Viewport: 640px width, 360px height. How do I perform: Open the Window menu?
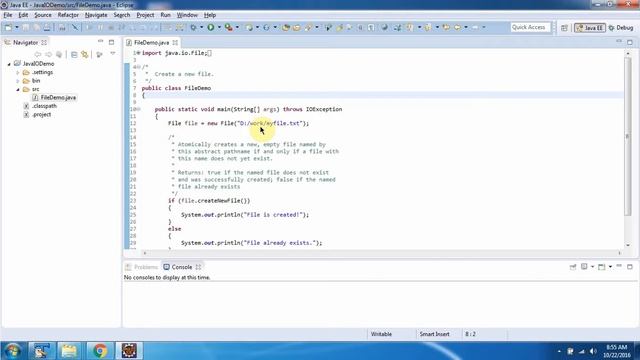point(187,15)
